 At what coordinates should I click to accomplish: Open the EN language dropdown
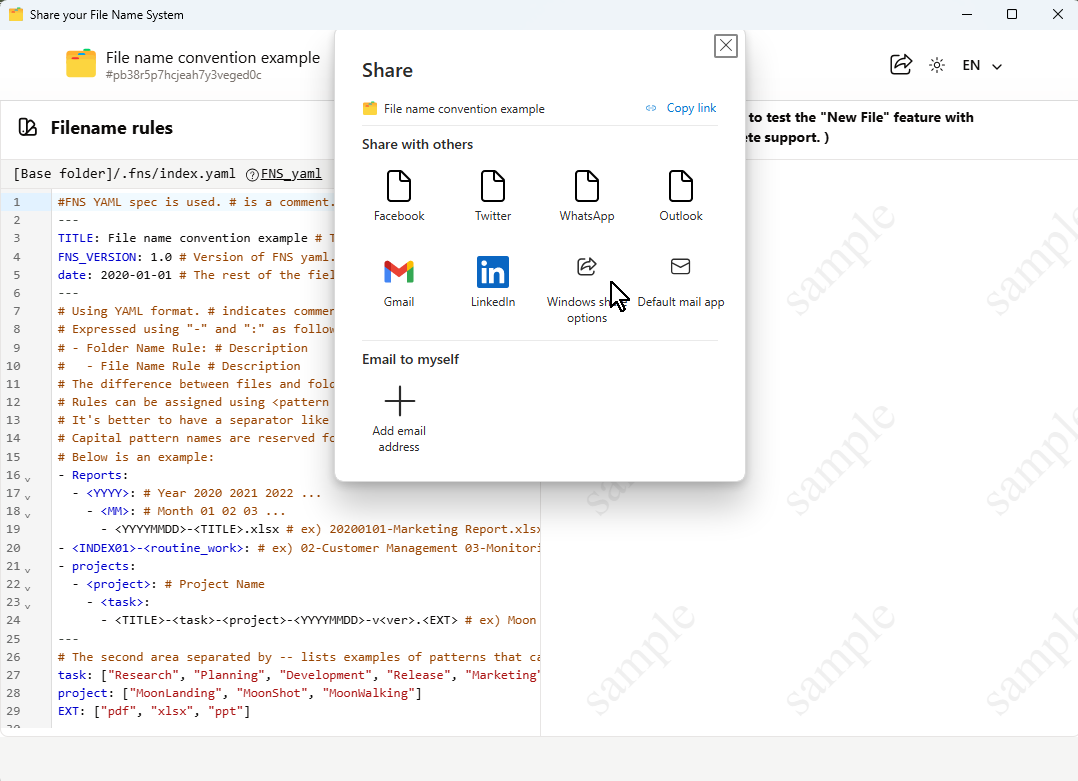981,66
